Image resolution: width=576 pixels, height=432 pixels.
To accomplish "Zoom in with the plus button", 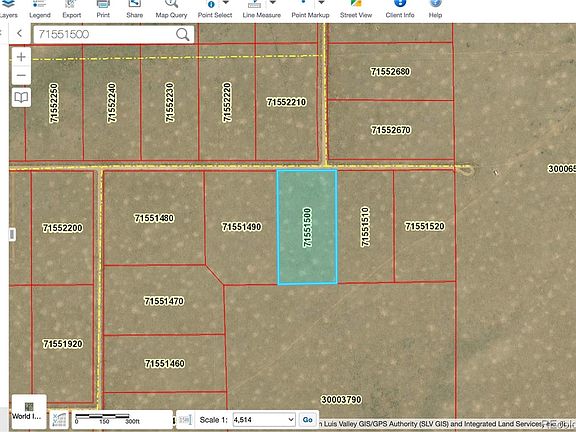I will tap(21, 57).
